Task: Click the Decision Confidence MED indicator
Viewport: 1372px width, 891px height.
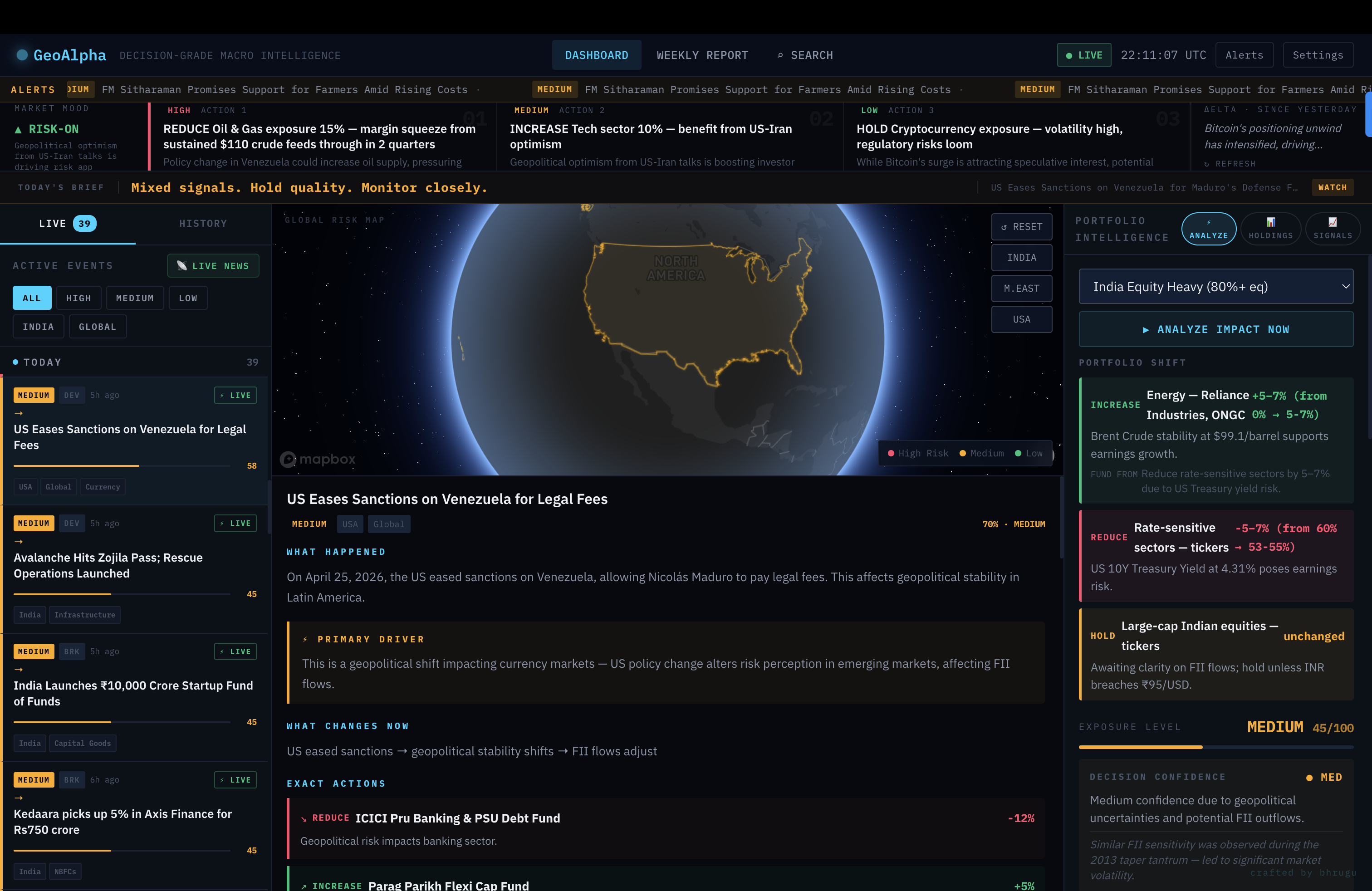Action: (x=1325, y=777)
